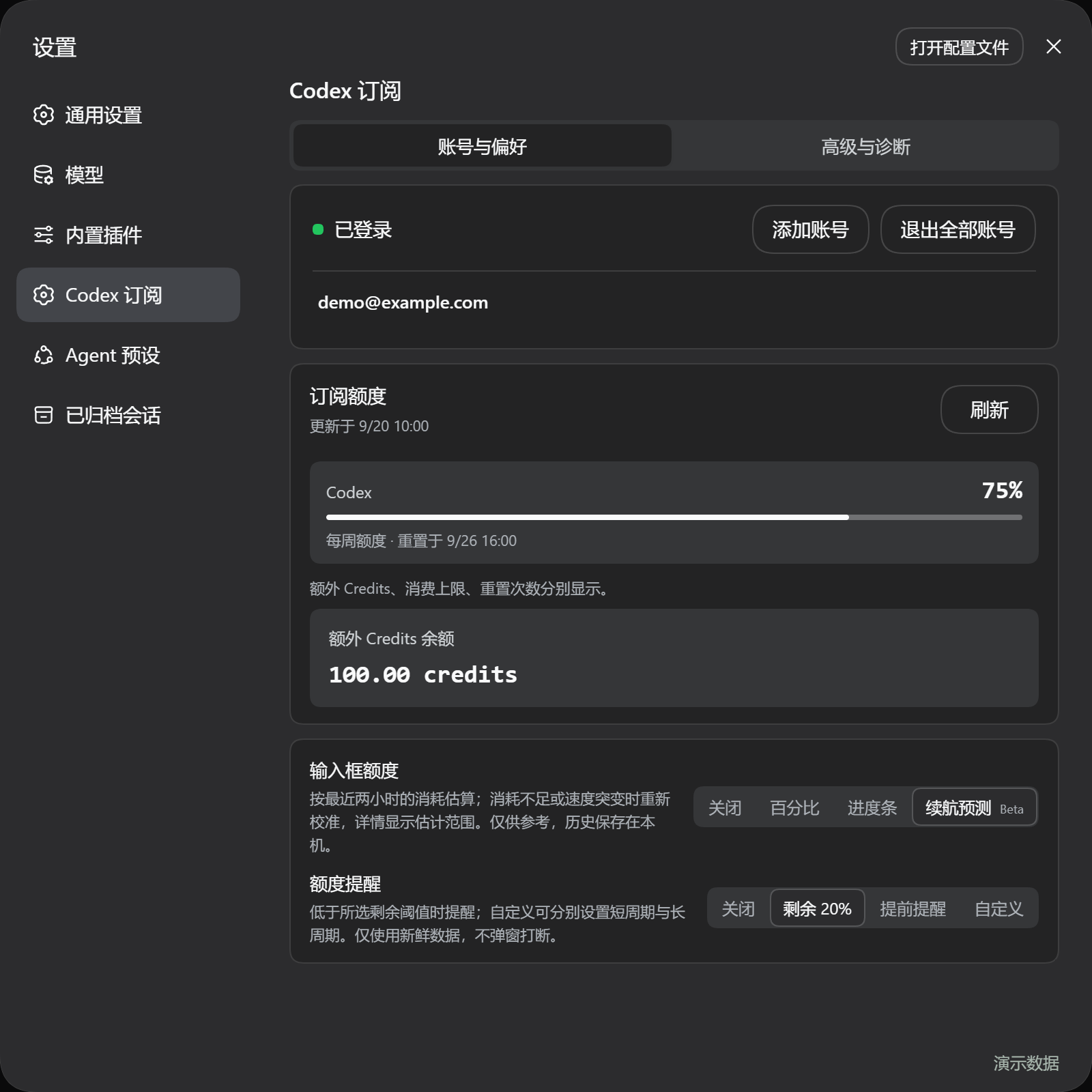Click the 100.00 credits balance
Screen dimensions: 1092x1092
pos(422,674)
